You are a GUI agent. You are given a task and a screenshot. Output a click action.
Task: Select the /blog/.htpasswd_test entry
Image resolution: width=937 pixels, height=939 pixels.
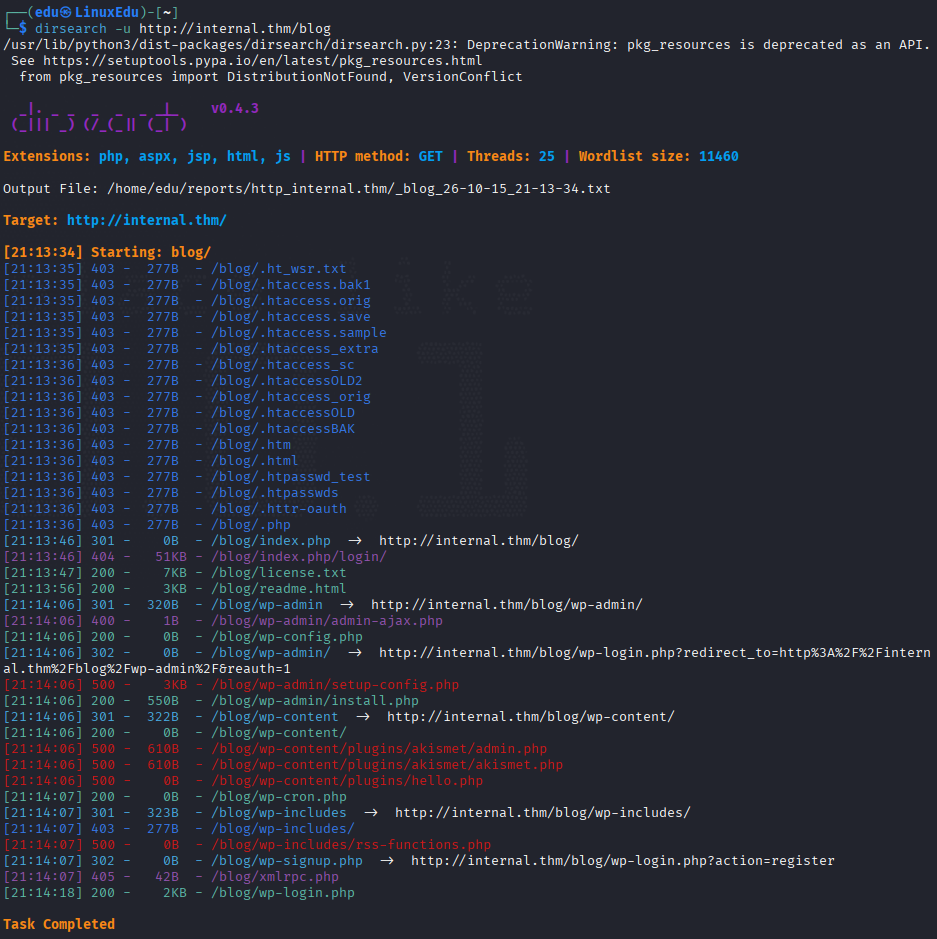(290, 477)
